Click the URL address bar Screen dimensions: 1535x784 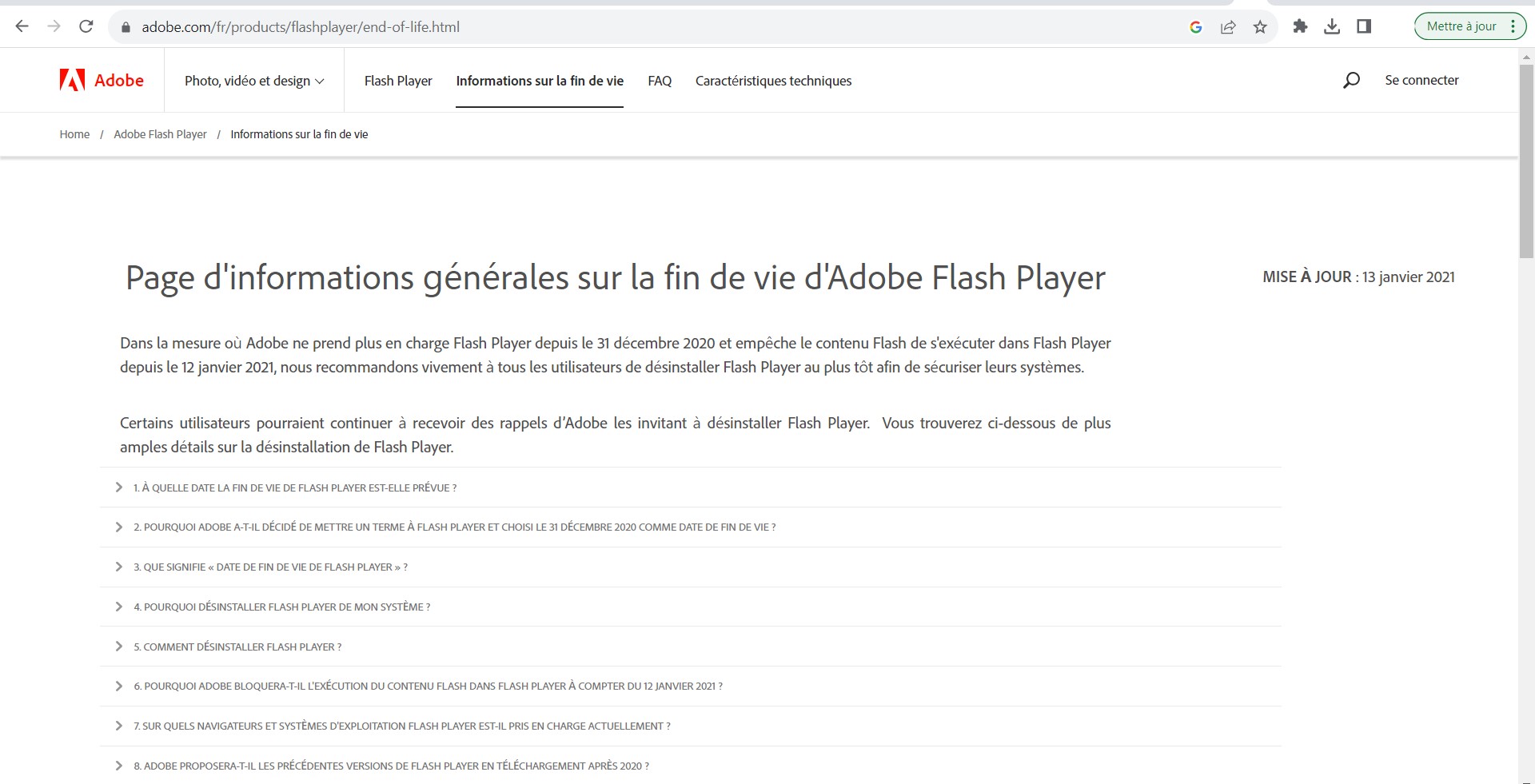(640, 27)
